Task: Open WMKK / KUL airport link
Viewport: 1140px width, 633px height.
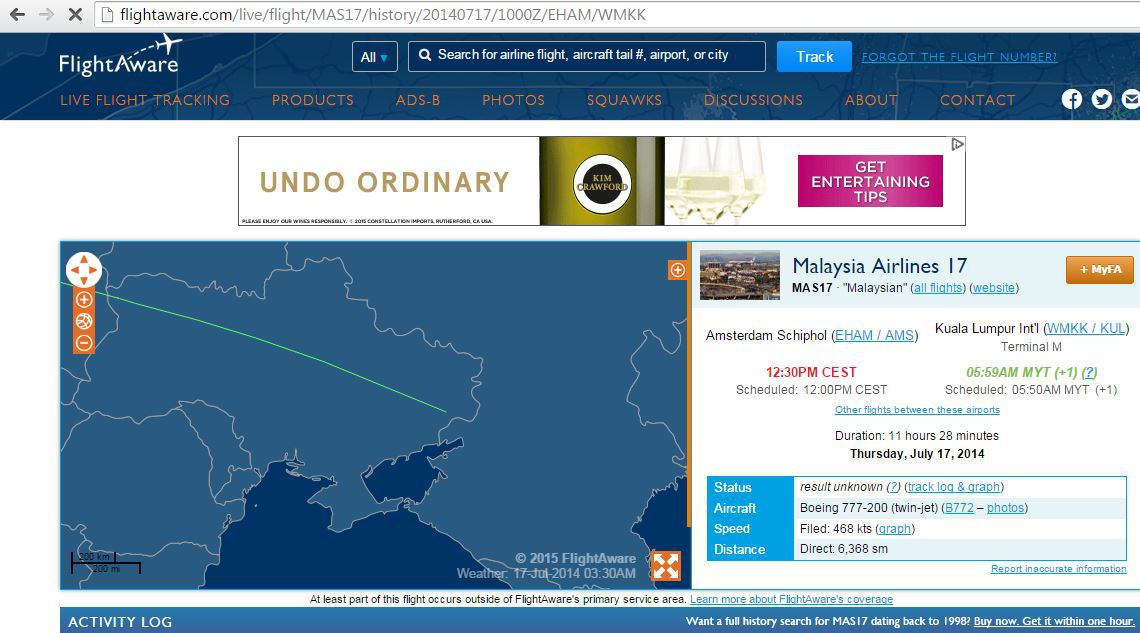Action: click(1086, 328)
